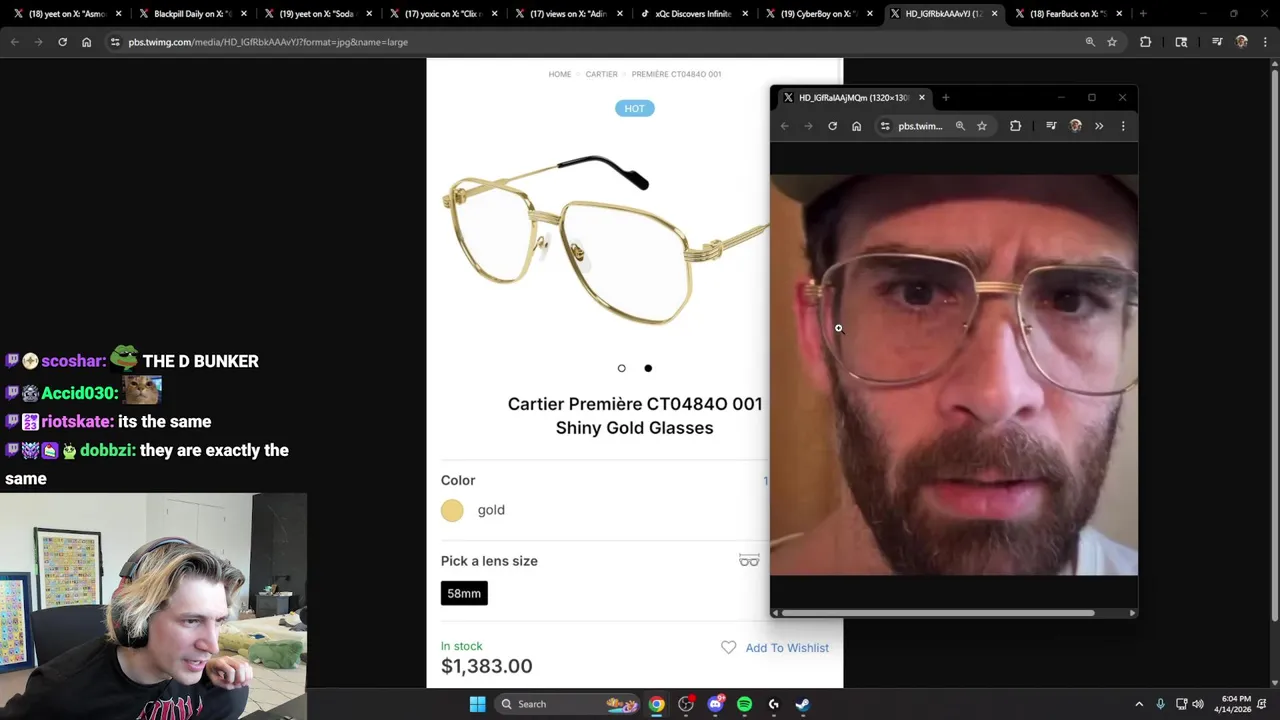Switch to the 'Blackpill Daily on X' tab

(x=192, y=14)
